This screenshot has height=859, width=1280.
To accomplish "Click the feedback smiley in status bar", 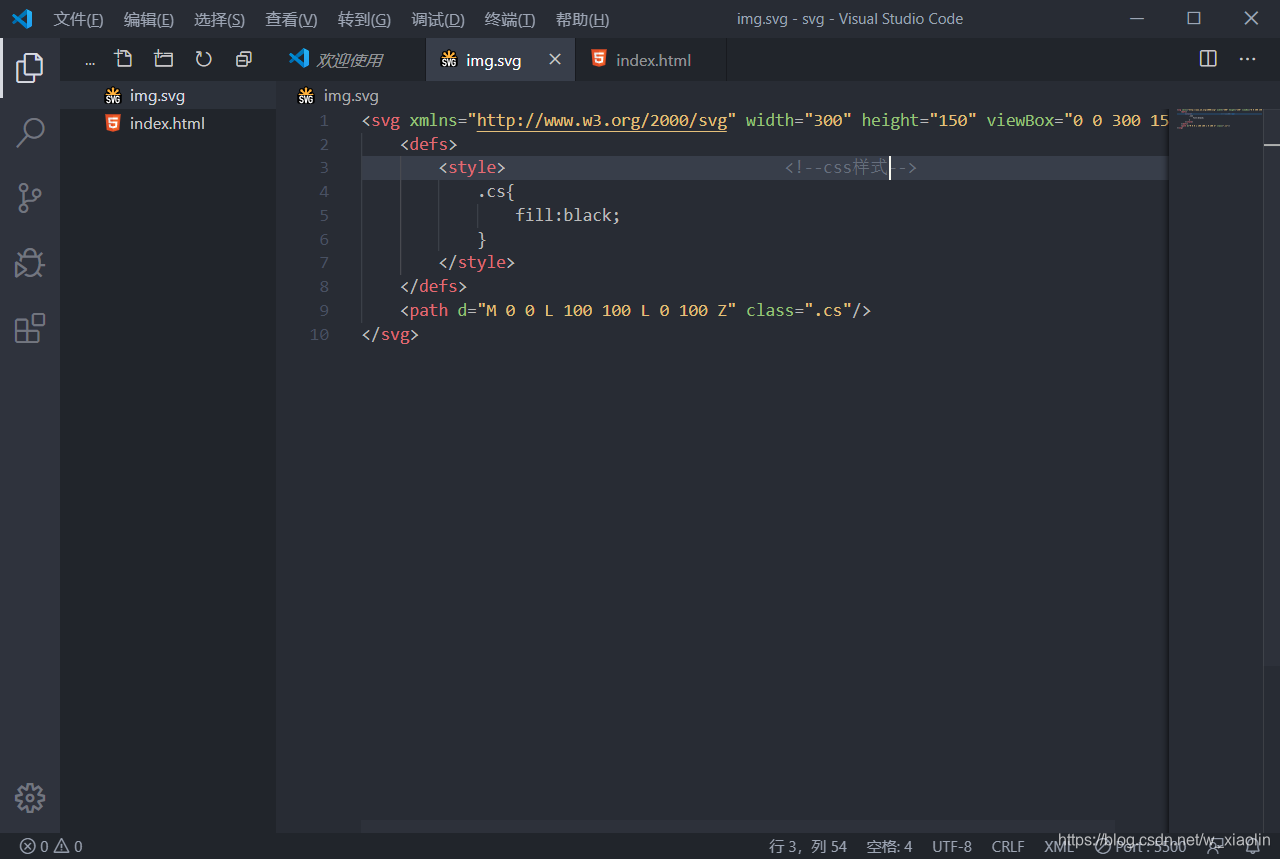I will [x=1215, y=847].
